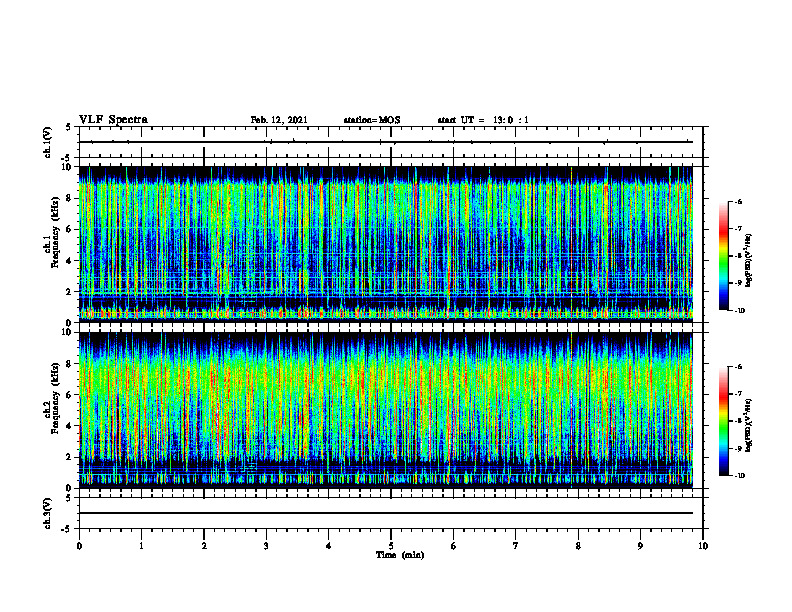This screenshot has height=612, width=792.
Task: Click the ch.1 frequency axis tick "4"
Action: click(69, 261)
